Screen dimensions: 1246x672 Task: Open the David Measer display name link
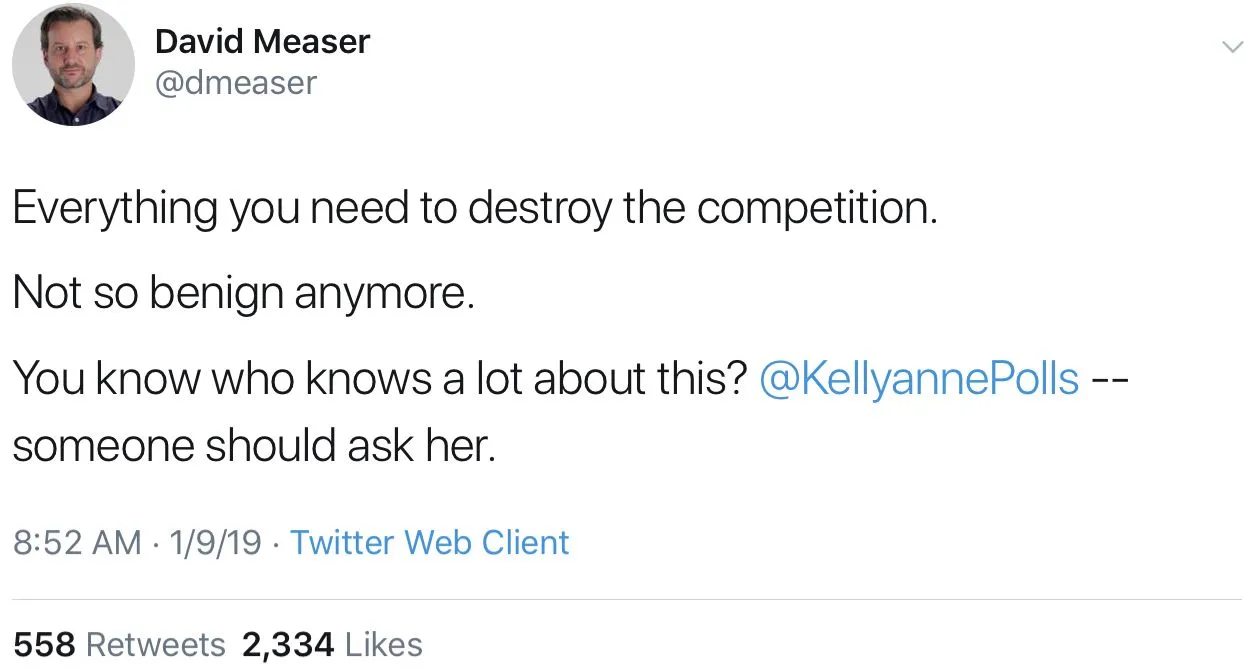pyautogui.click(x=262, y=41)
